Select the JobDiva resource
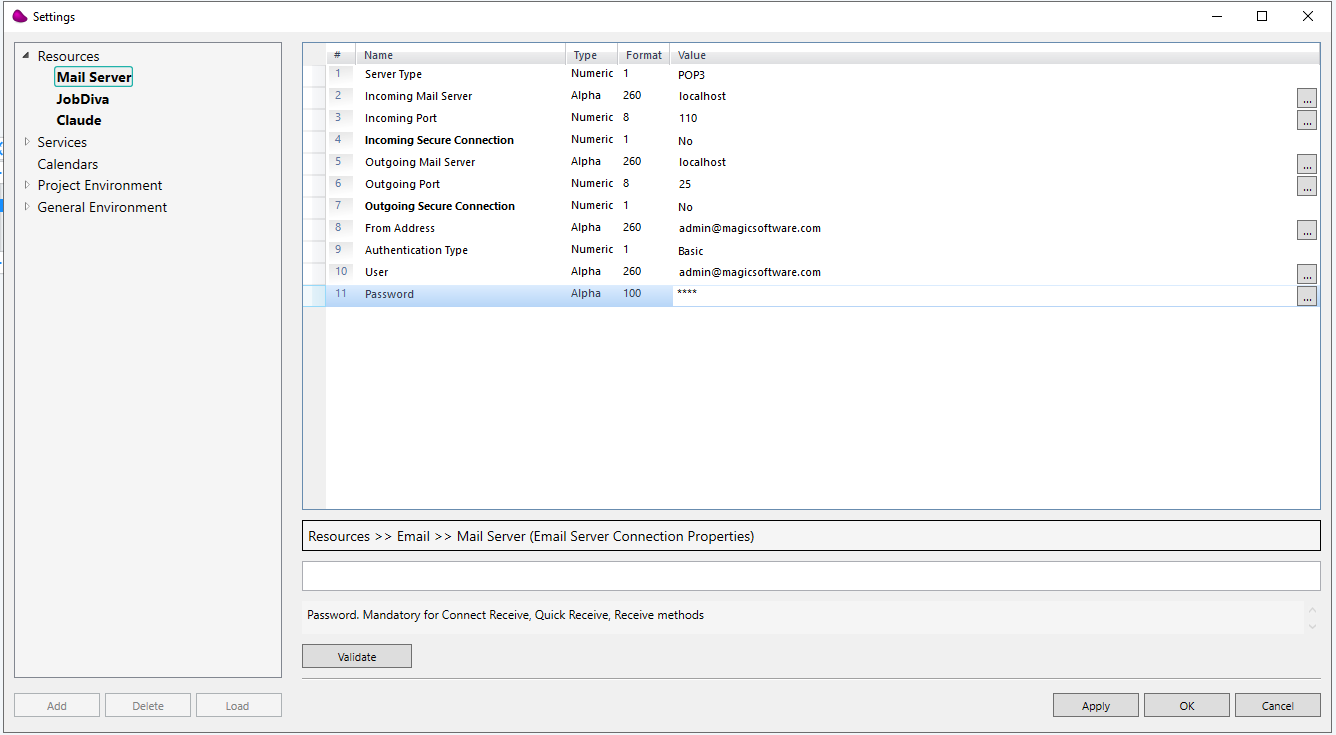The height and width of the screenshot is (735, 1336). [83, 99]
